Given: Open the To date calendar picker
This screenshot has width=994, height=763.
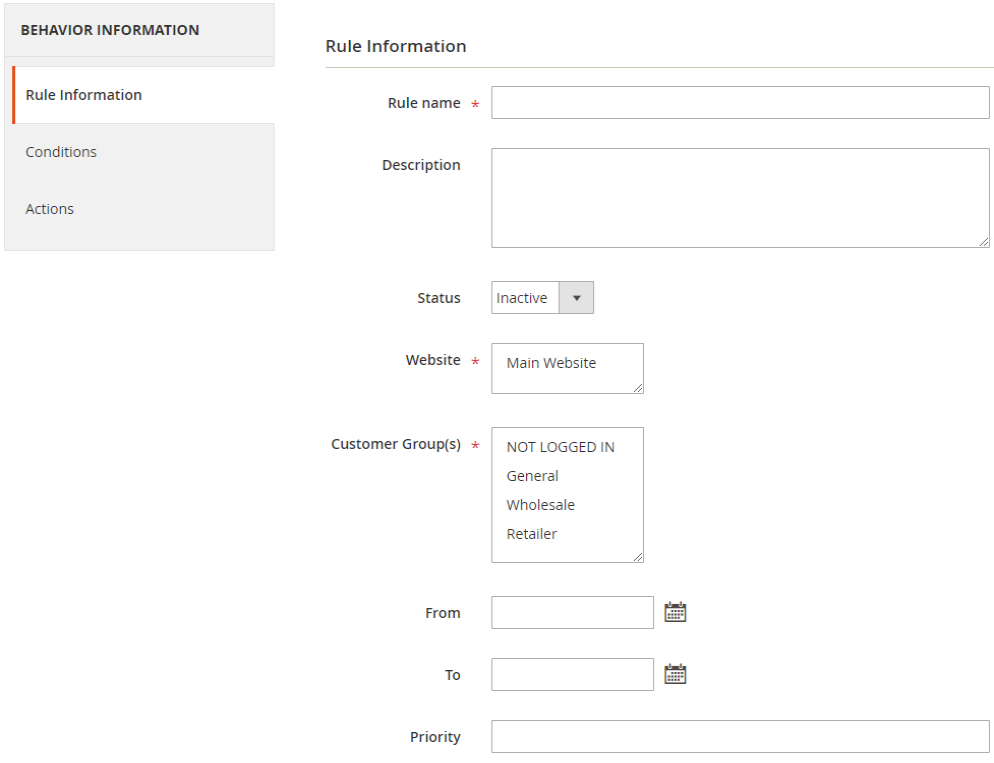Looking at the screenshot, I should 675,675.
